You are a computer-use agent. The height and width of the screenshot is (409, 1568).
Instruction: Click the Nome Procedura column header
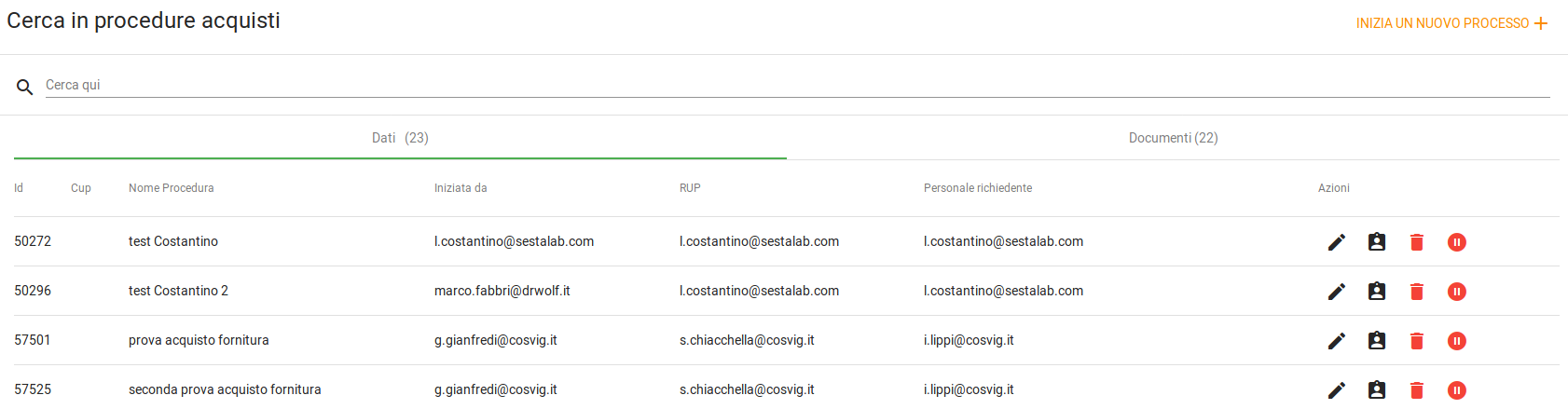click(172, 188)
